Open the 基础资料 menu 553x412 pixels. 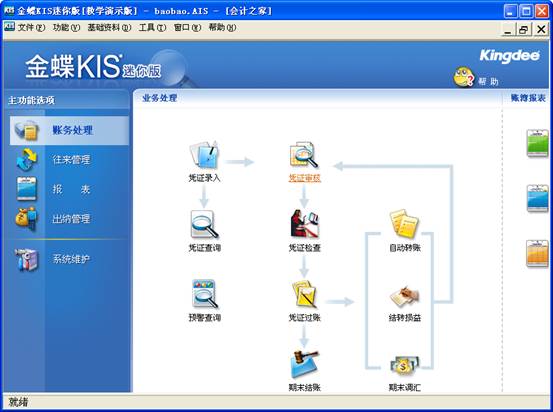point(109,28)
